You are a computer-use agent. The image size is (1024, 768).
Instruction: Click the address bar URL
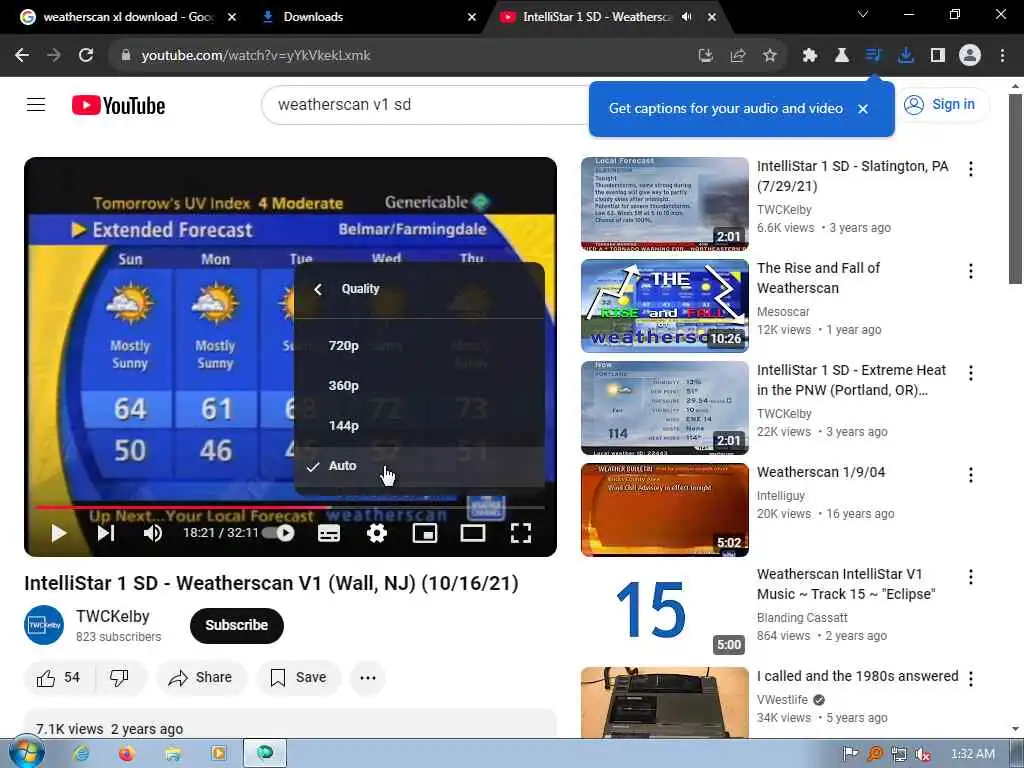[x=256, y=56]
